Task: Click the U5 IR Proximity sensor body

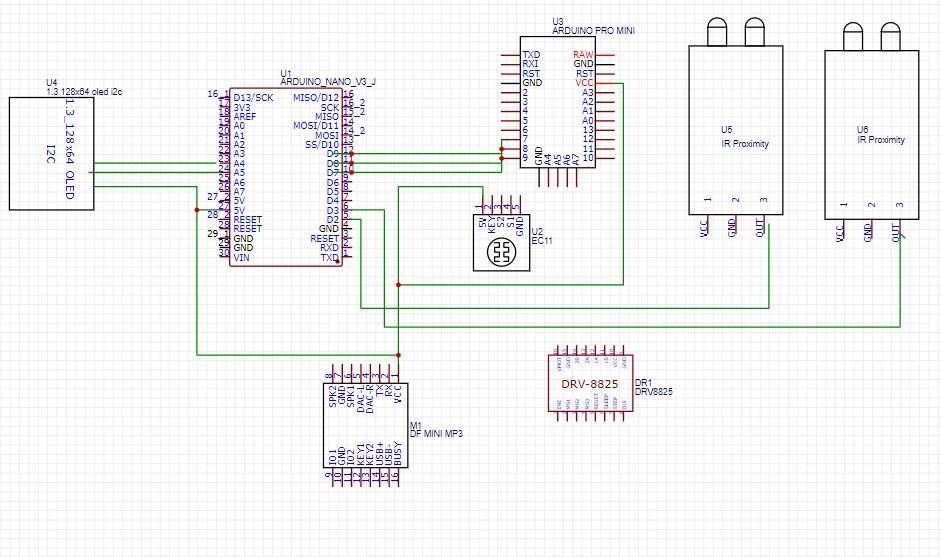Action: click(x=736, y=130)
